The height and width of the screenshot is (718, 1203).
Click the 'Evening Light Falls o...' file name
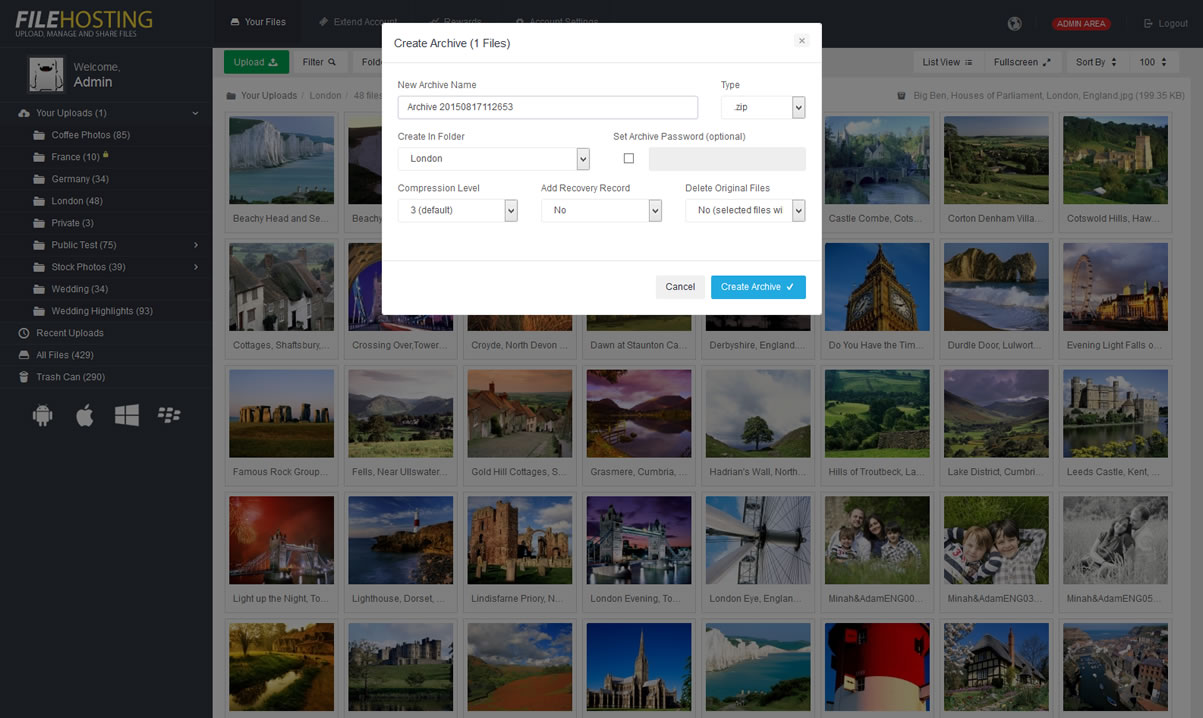pos(1114,345)
